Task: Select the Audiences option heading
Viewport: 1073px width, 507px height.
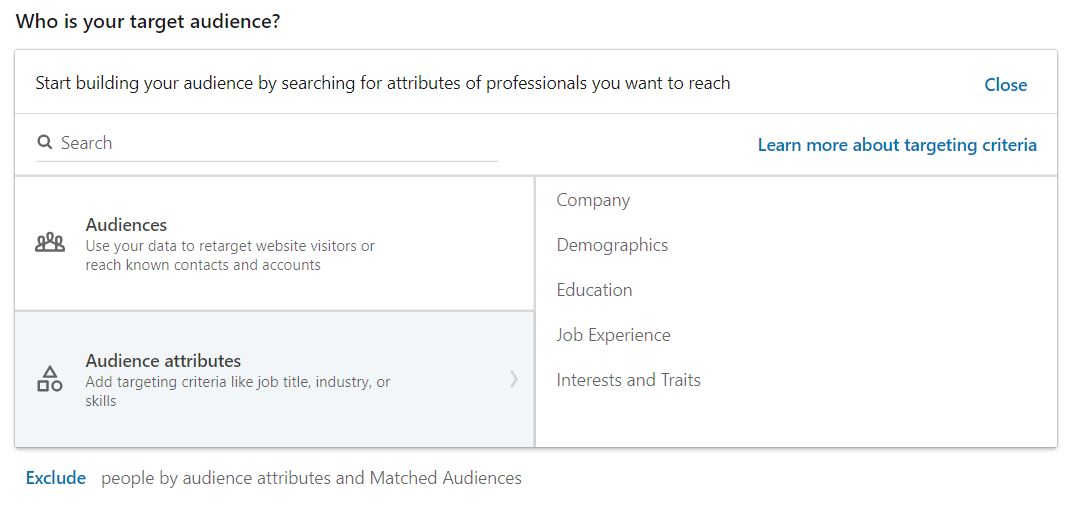Action: tap(126, 224)
